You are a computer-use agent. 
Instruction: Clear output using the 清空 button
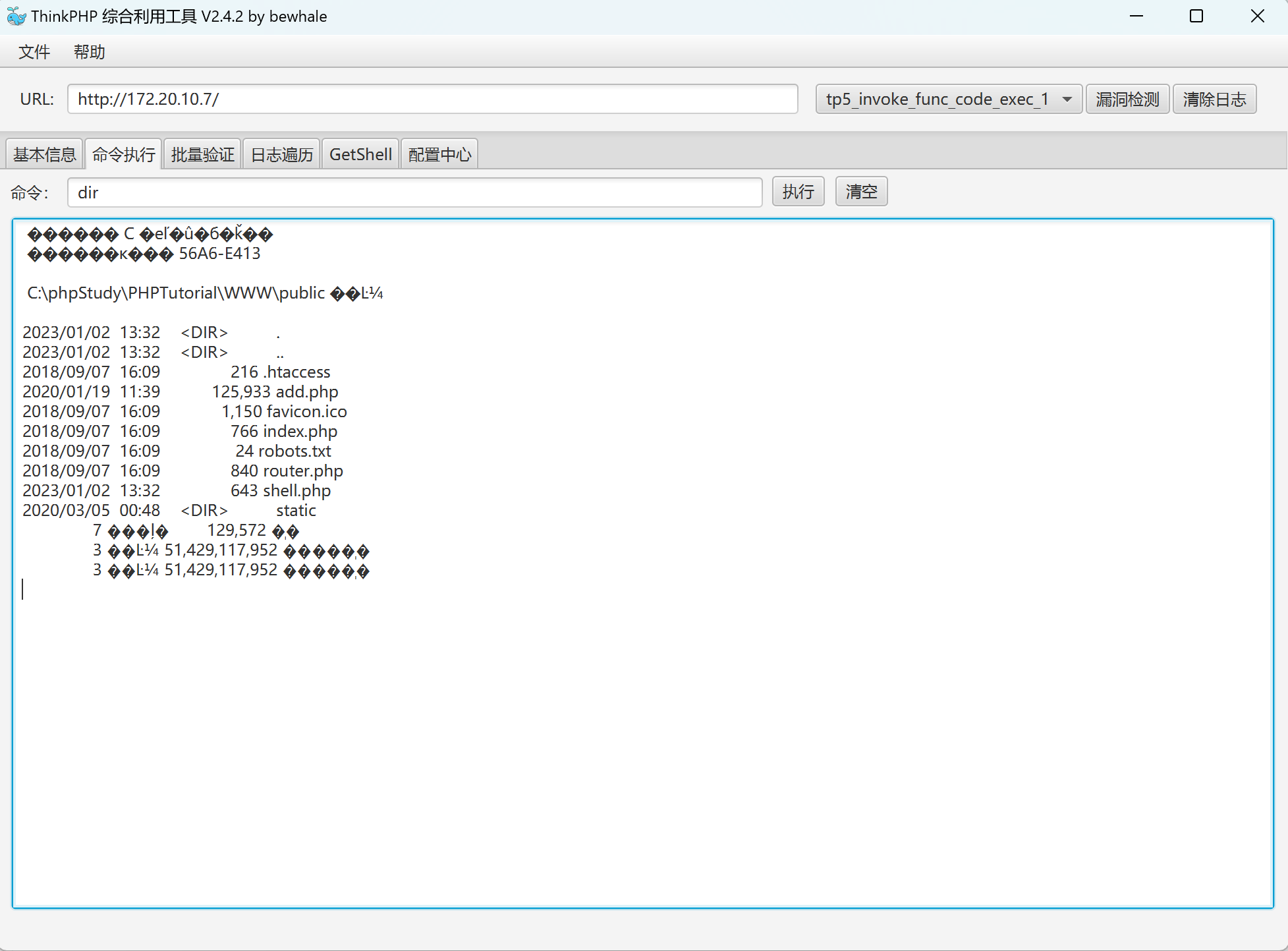861,192
